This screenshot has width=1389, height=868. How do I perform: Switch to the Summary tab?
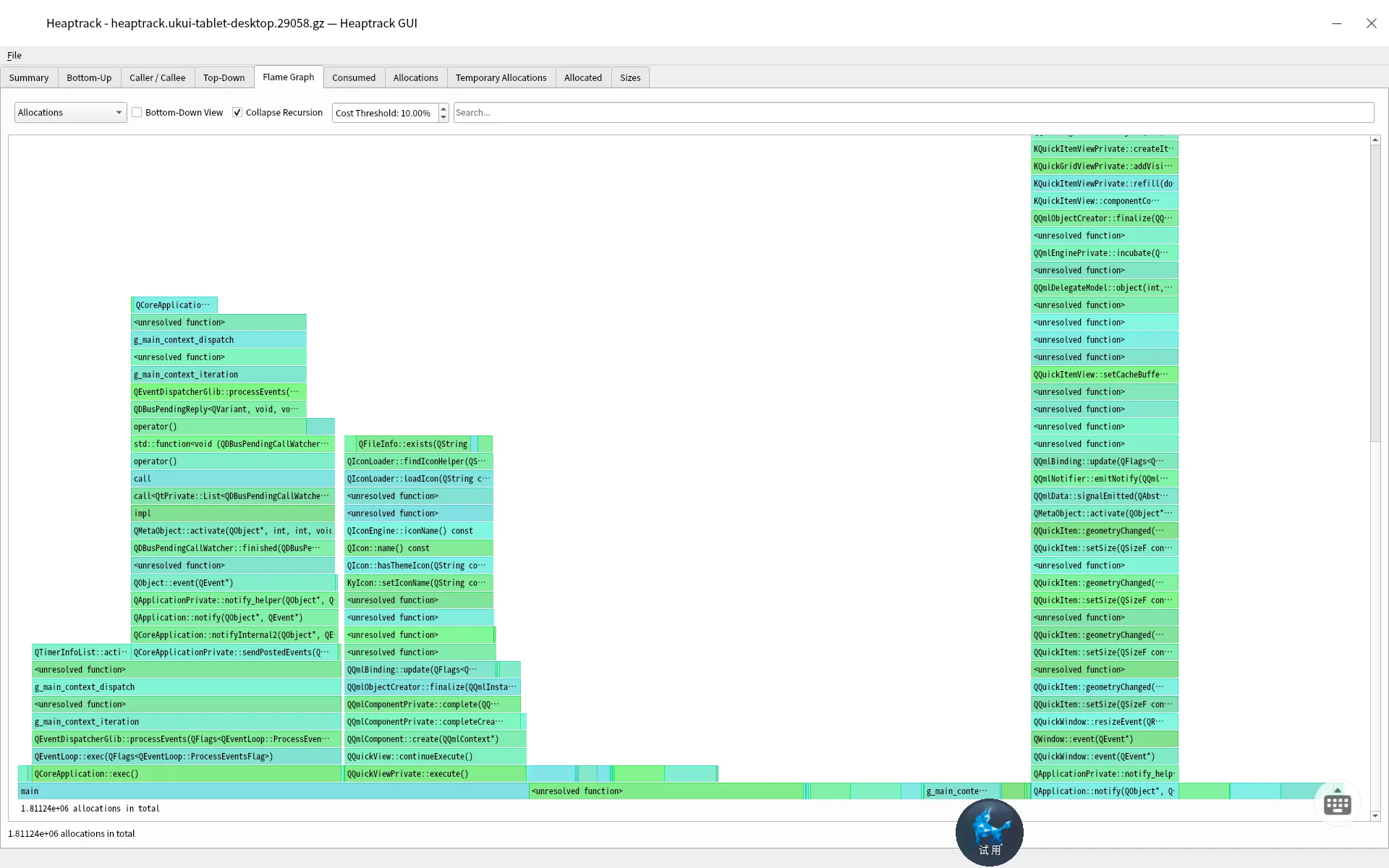(x=29, y=77)
